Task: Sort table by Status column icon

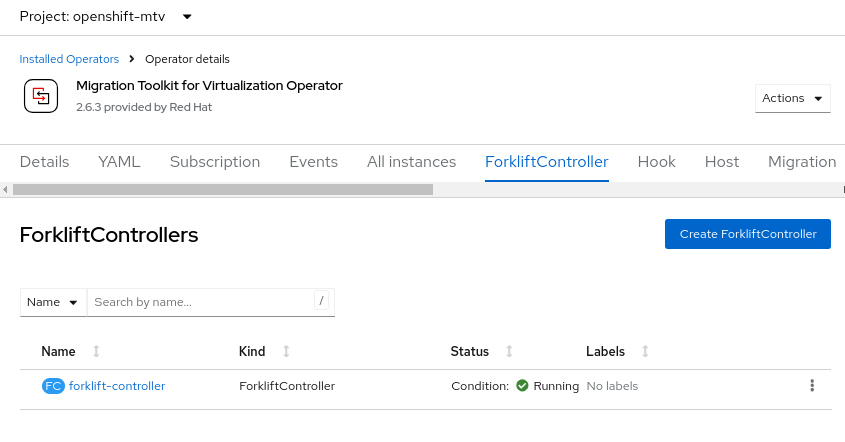Action: pos(509,352)
